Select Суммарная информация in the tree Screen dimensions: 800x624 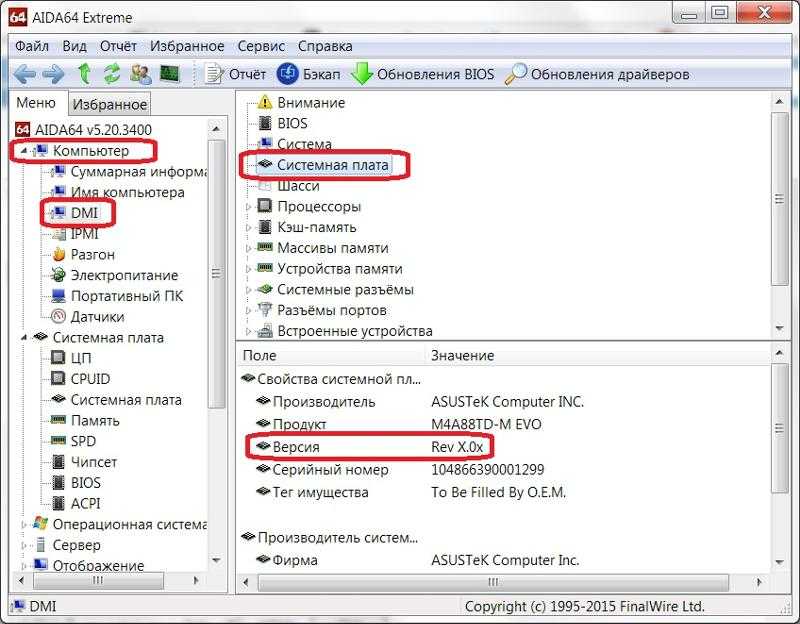tap(139, 171)
